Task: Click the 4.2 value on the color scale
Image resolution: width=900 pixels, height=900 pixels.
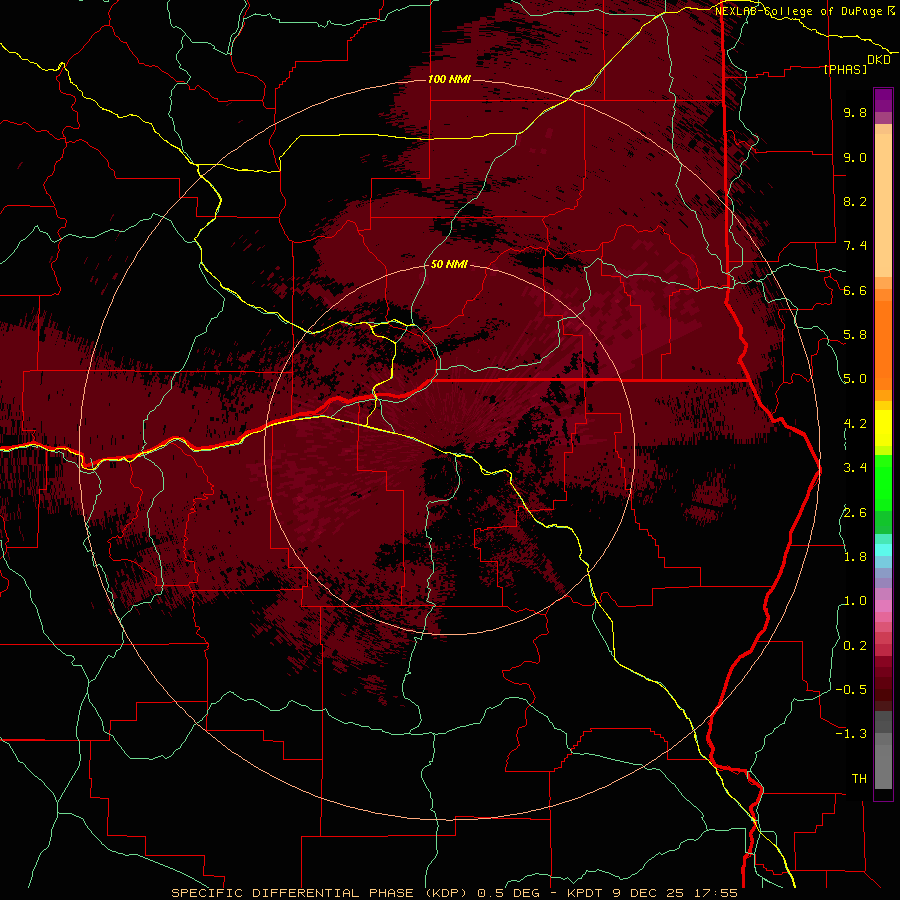Action: tap(855, 424)
